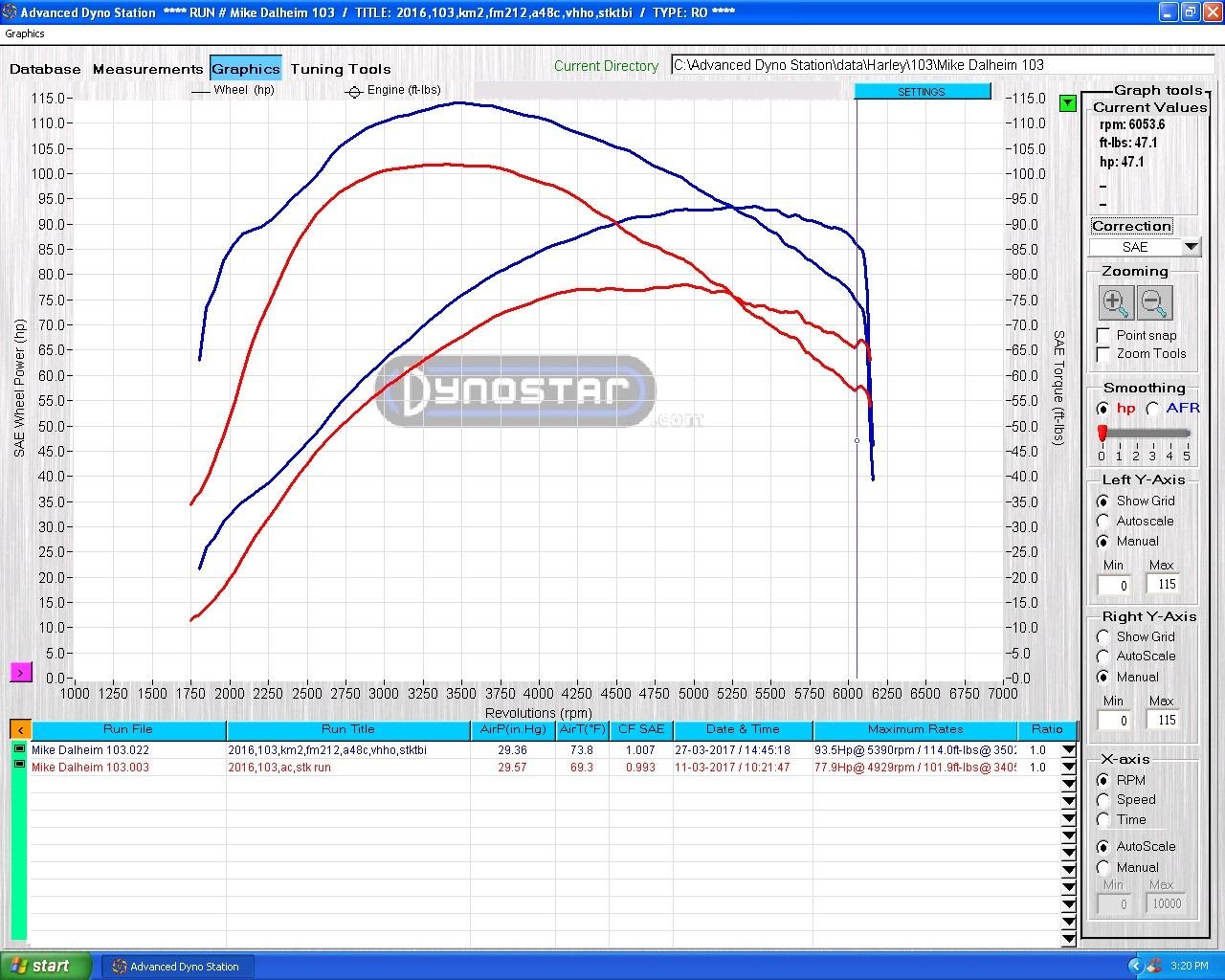
Task: Open ratio dropdown for run 103.022
Action: (x=1069, y=751)
